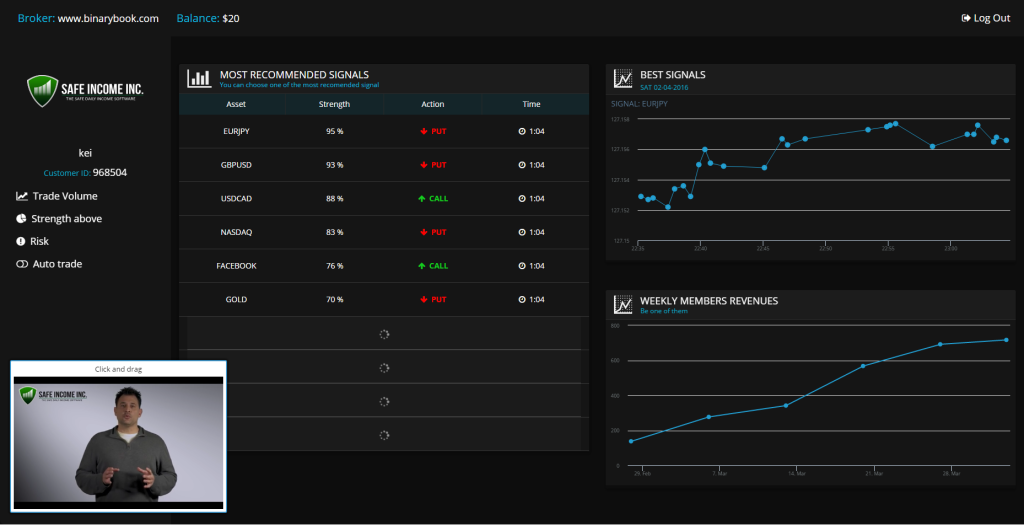
Task: Click the 93 % strength value
Action: pos(334,165)
